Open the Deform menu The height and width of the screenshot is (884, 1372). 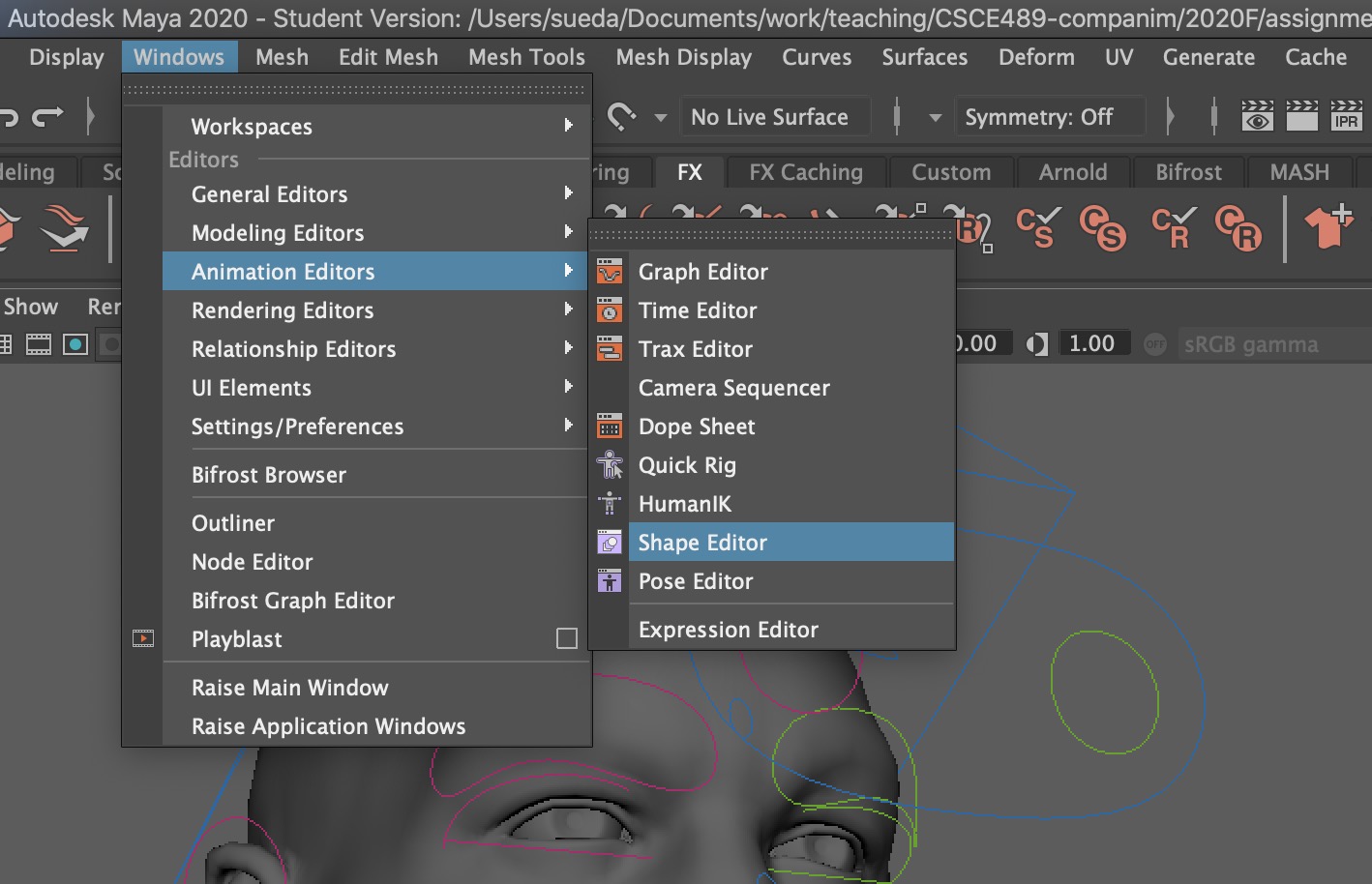(1036, 57)
